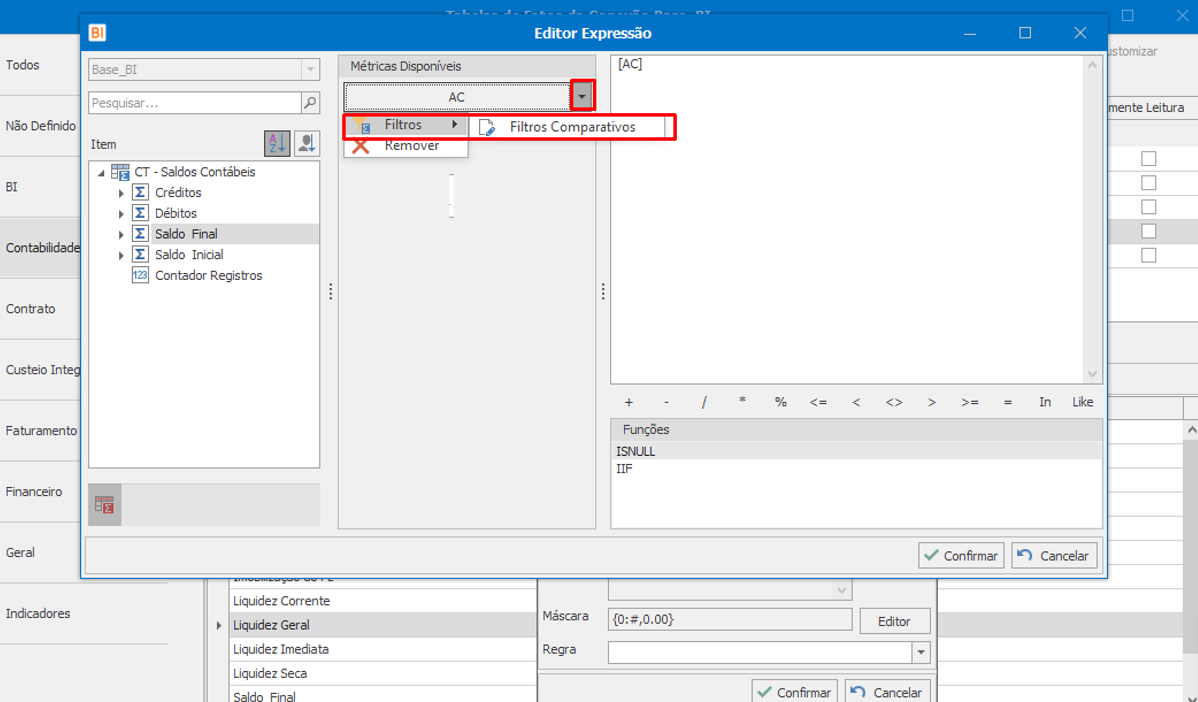This screenshot has width=1198, height=702.
Task: Click the document-pencil icon of Filtros Comparativos
Action: [487, 127]
